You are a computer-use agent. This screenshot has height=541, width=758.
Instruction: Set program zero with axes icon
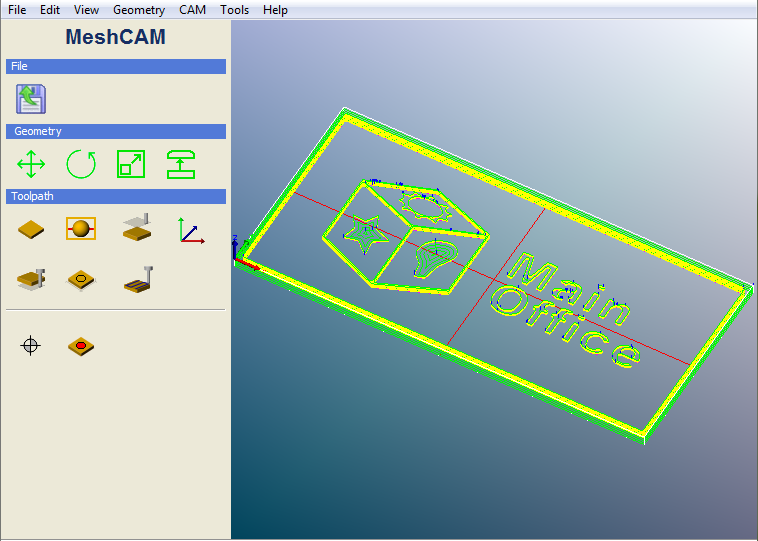191,231
